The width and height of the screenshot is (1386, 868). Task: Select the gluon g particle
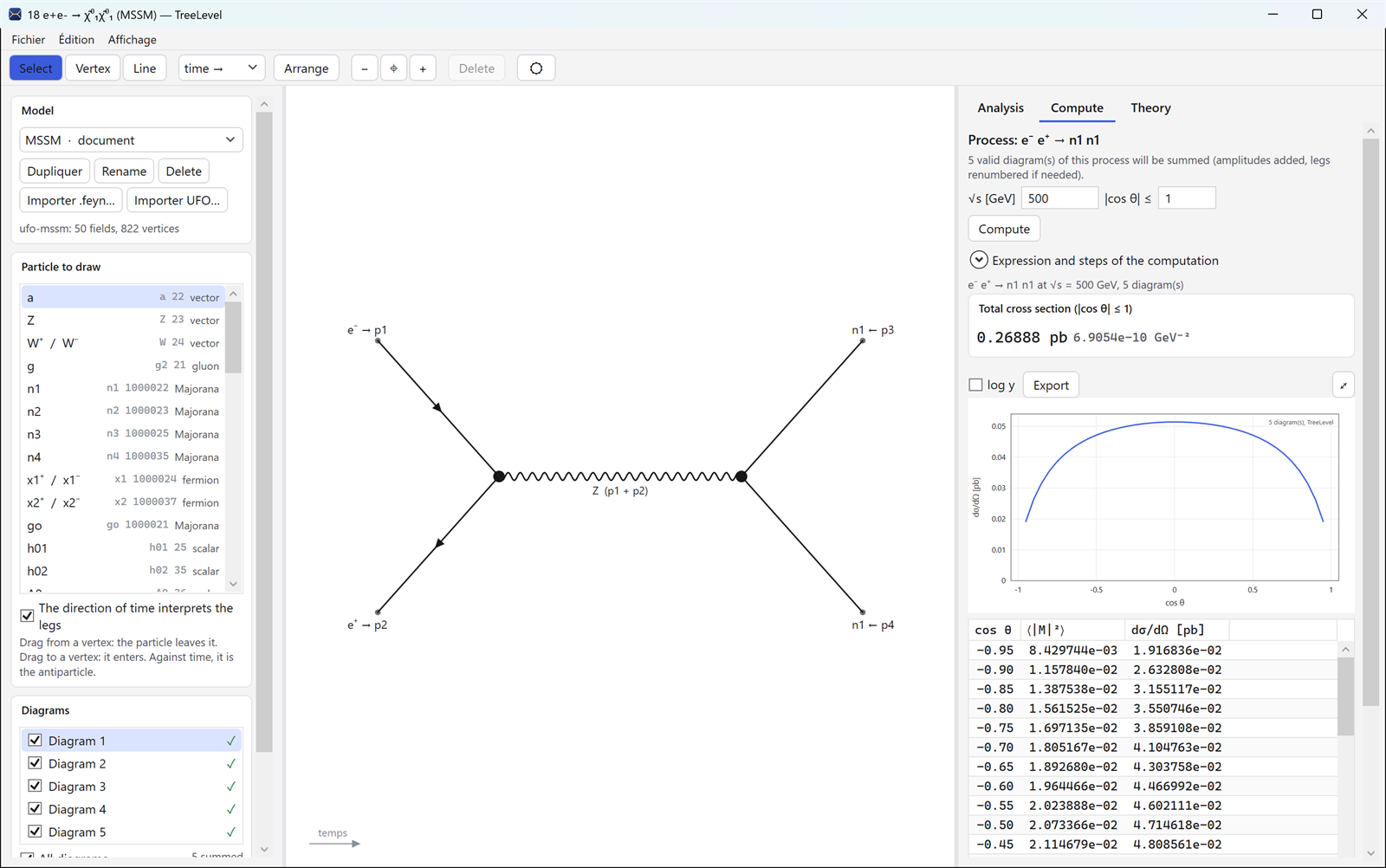point(122,366)
